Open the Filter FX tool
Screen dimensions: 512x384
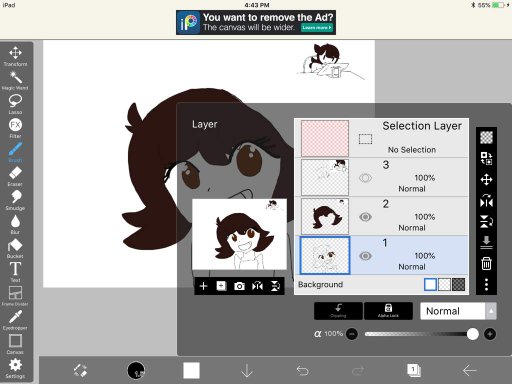15,128
